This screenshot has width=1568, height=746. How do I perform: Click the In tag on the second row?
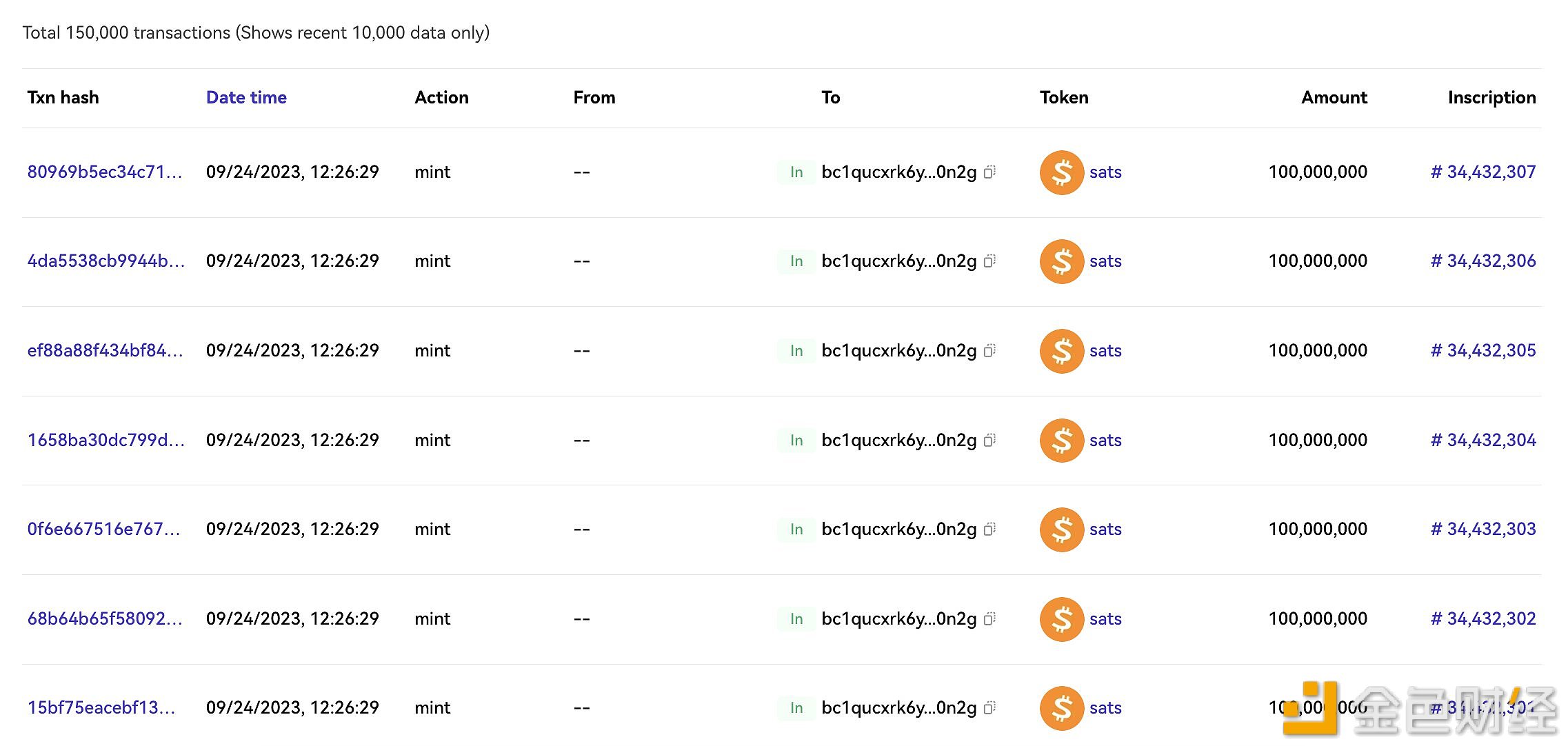[796, 261]
